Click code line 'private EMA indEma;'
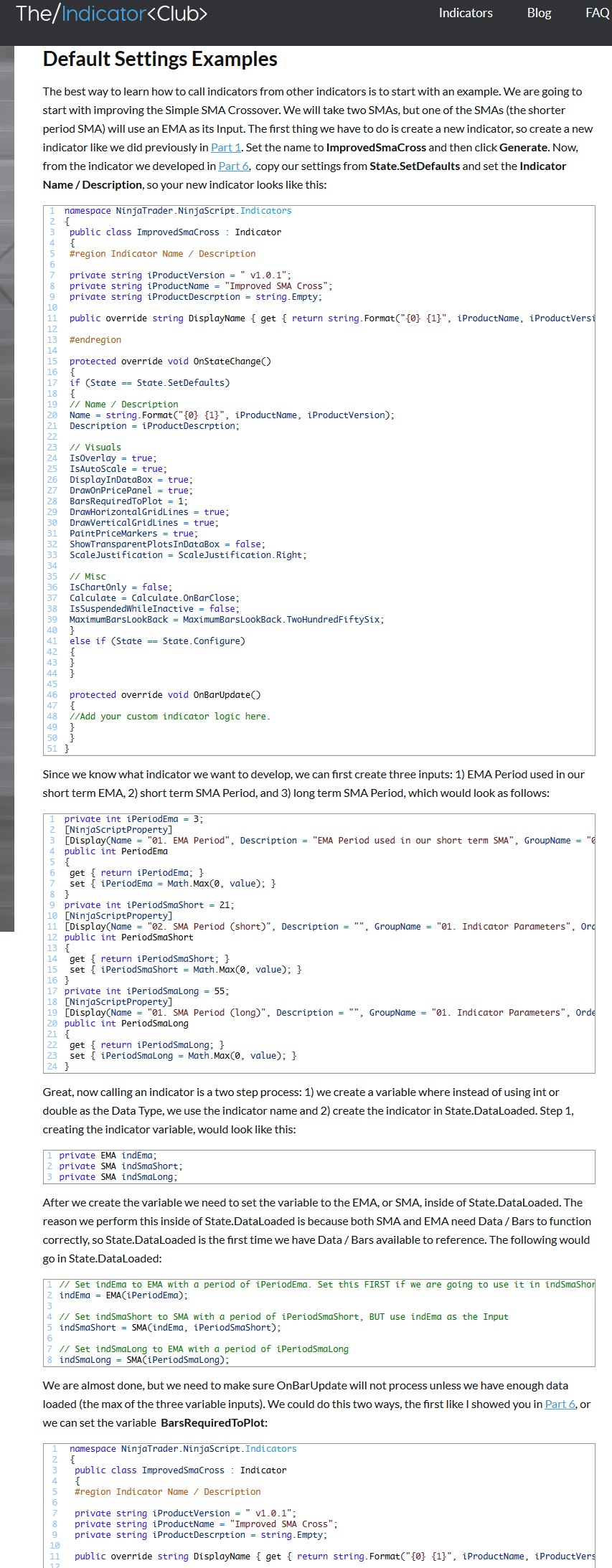 108,1156
